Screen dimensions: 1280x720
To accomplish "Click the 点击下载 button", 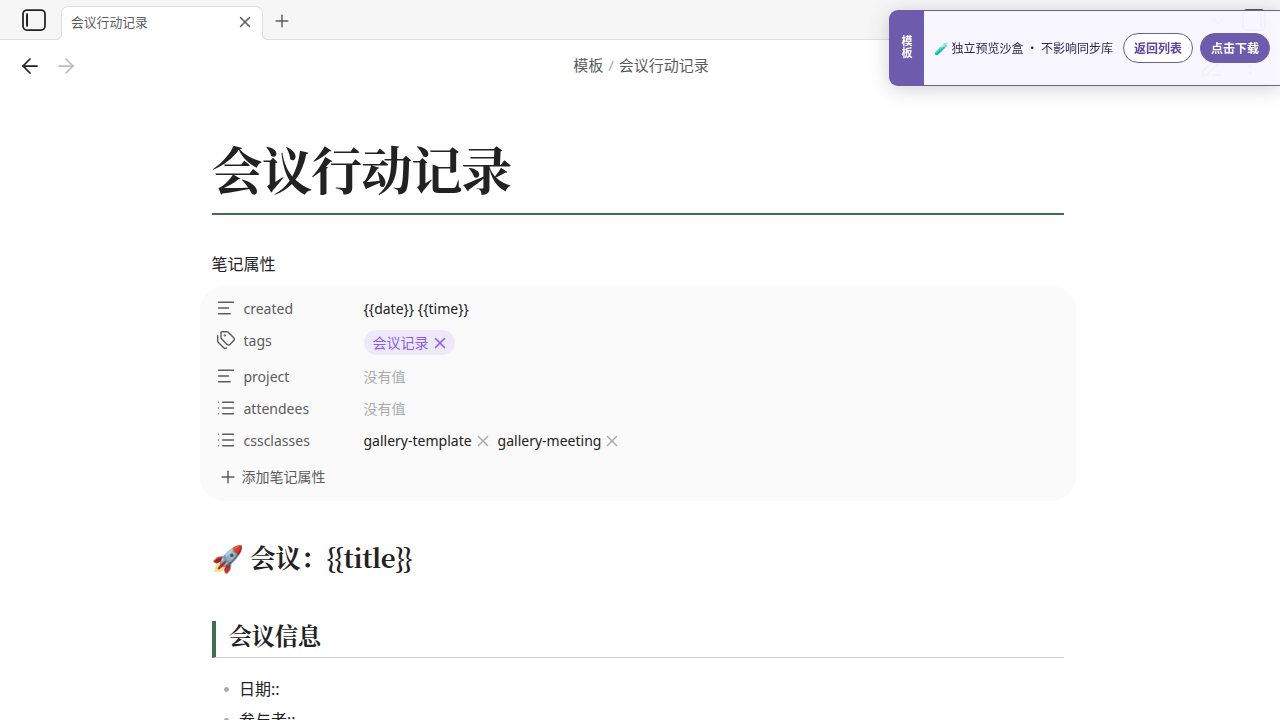I will pos(1235,48).
